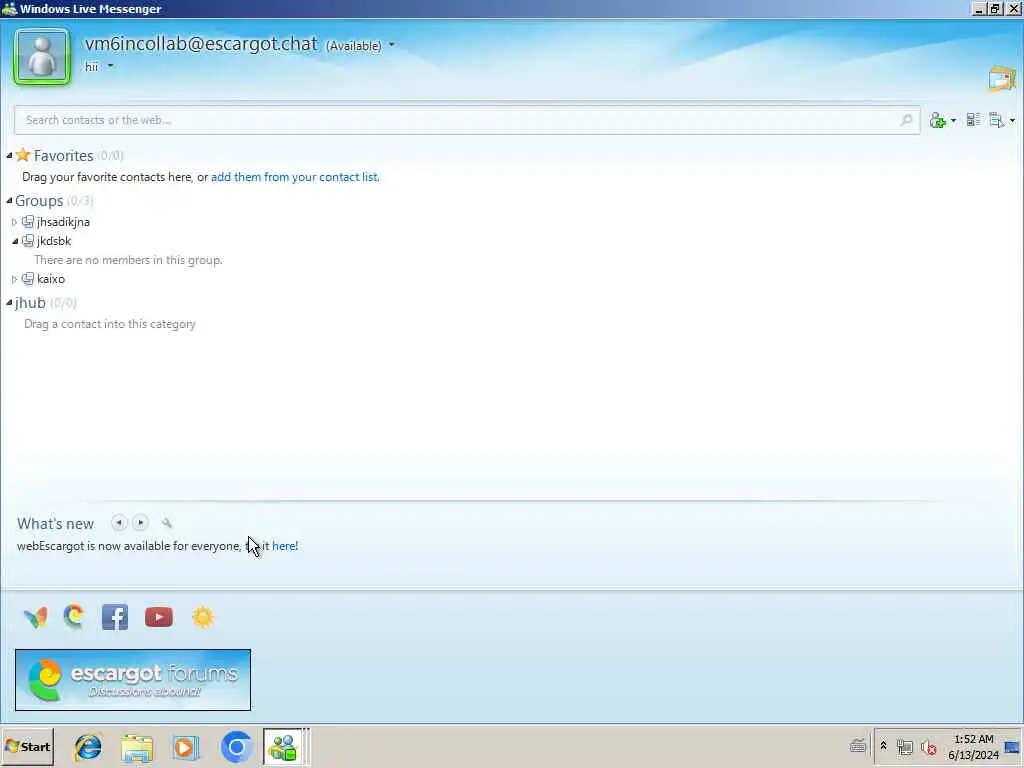The width and height of the screenshot is (1024, 768).
Task: Open the add contact dropdown arrow
Action: click(x=953, y=120)
